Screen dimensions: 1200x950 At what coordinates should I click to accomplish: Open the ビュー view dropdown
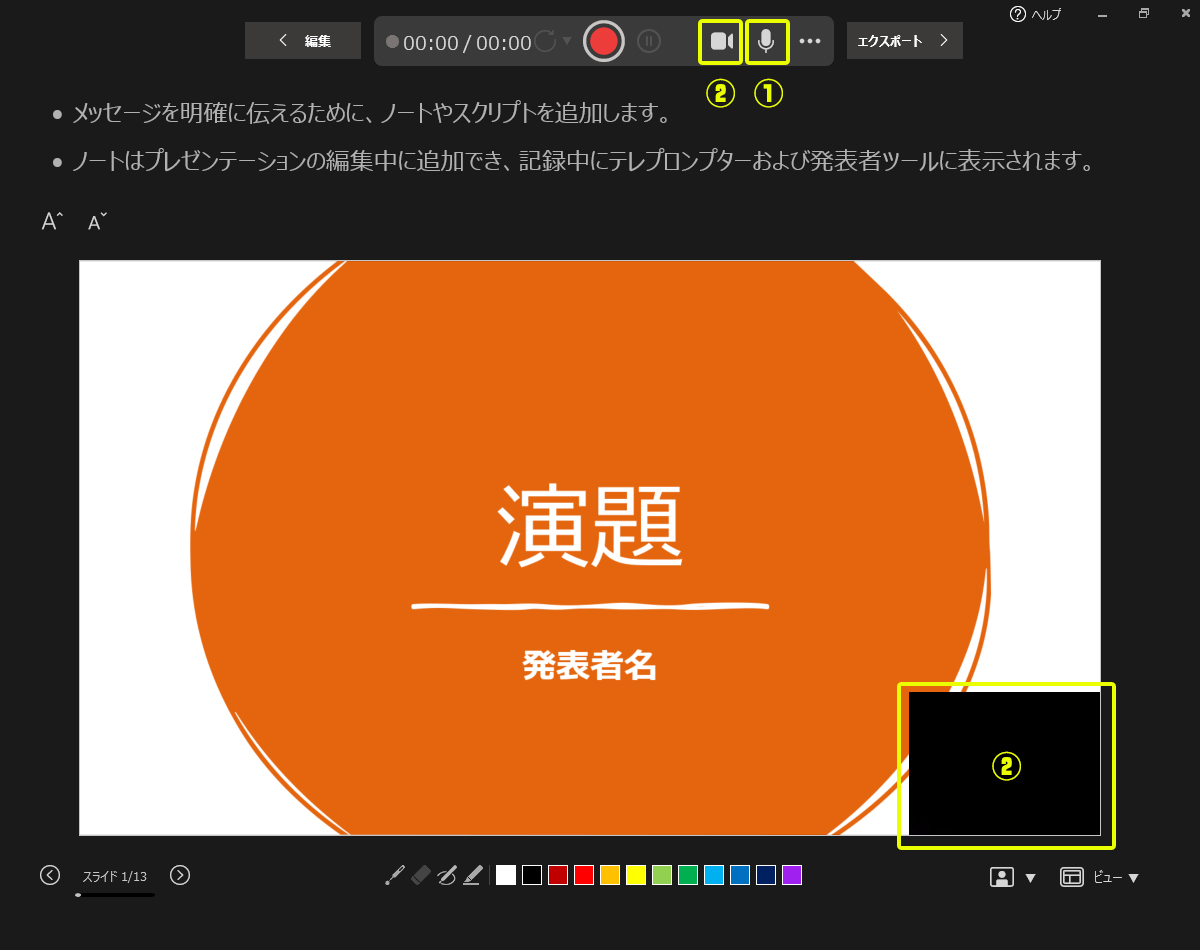coord(1101,877)
